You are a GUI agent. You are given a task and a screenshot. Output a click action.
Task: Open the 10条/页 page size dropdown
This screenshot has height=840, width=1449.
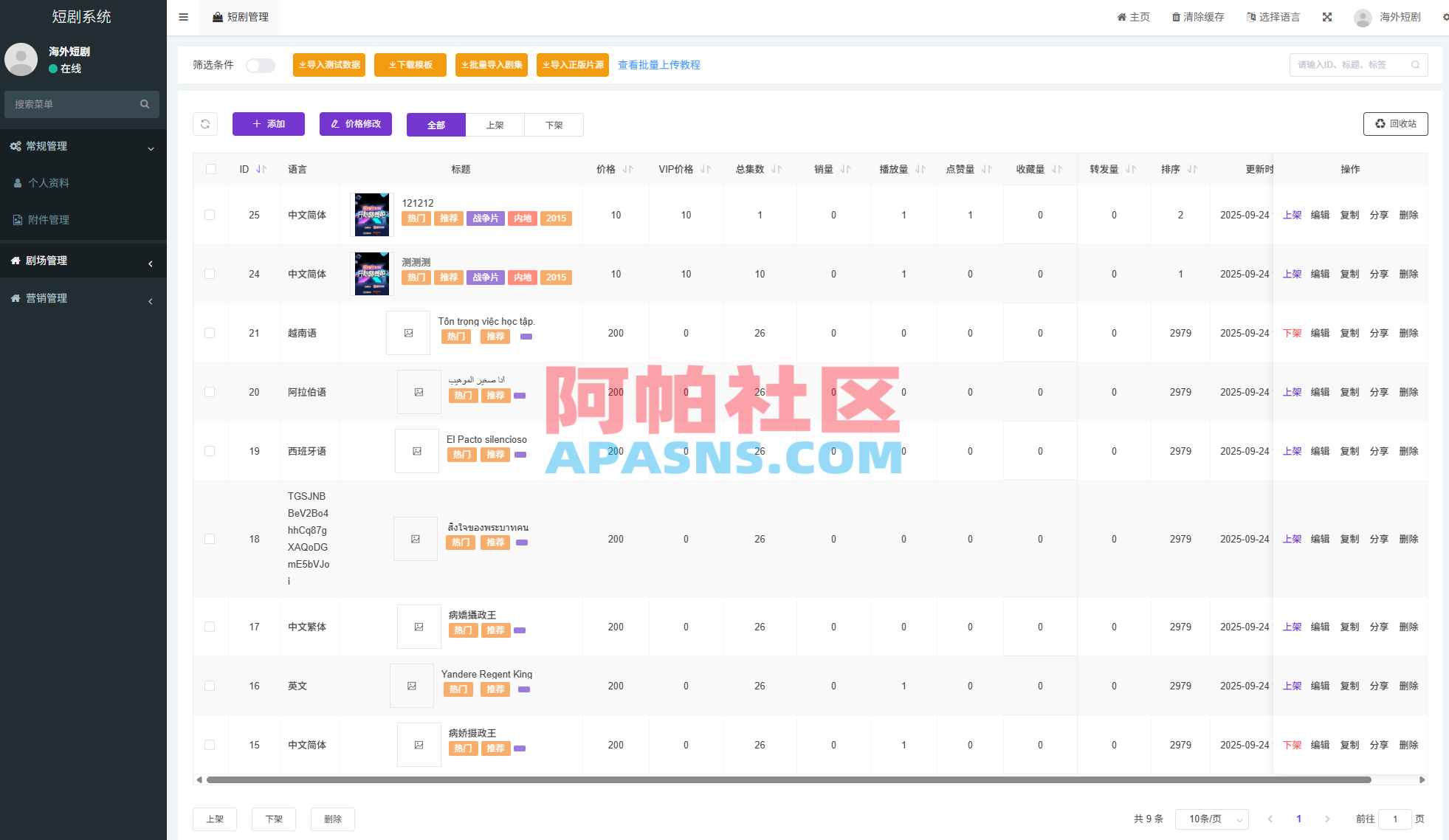[1212, 819]
